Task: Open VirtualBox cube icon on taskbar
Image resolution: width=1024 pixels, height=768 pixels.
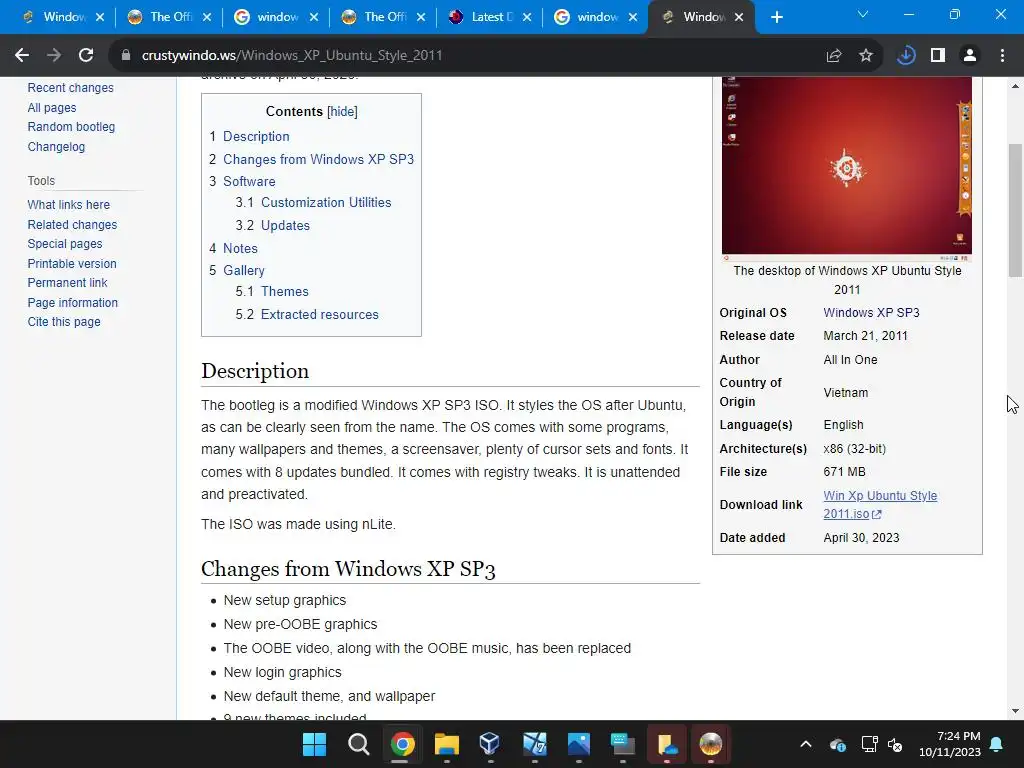Action: pyautogui.click(x=490, y=744)
